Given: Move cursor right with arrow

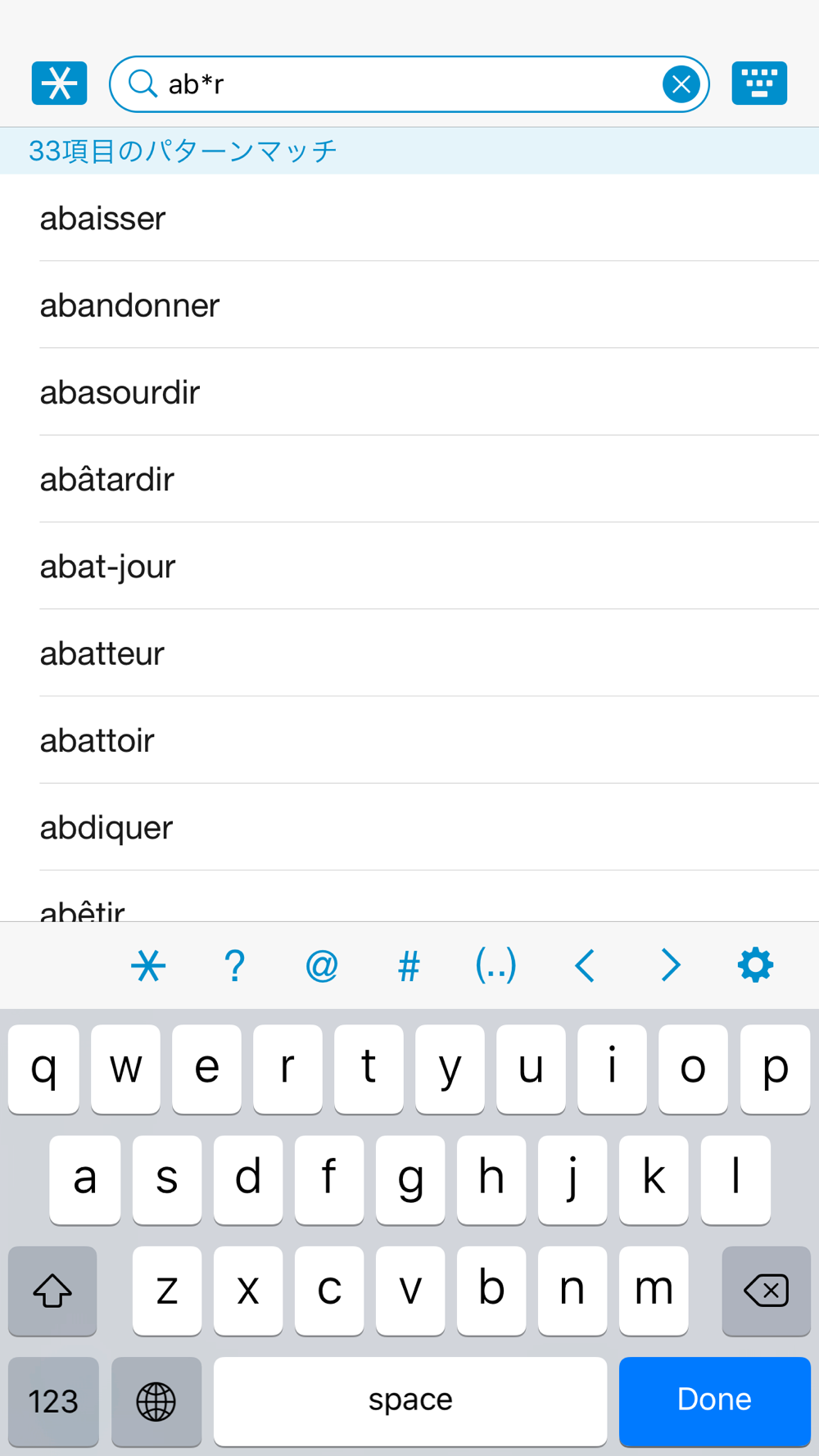Looking at the screenshot, I should 671,965.
